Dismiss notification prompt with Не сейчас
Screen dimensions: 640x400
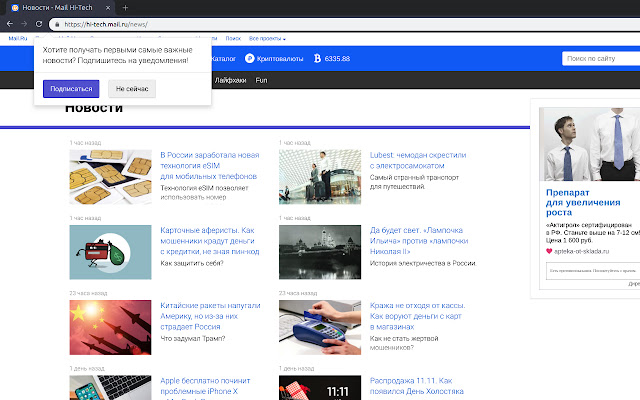tap(132, 89)
